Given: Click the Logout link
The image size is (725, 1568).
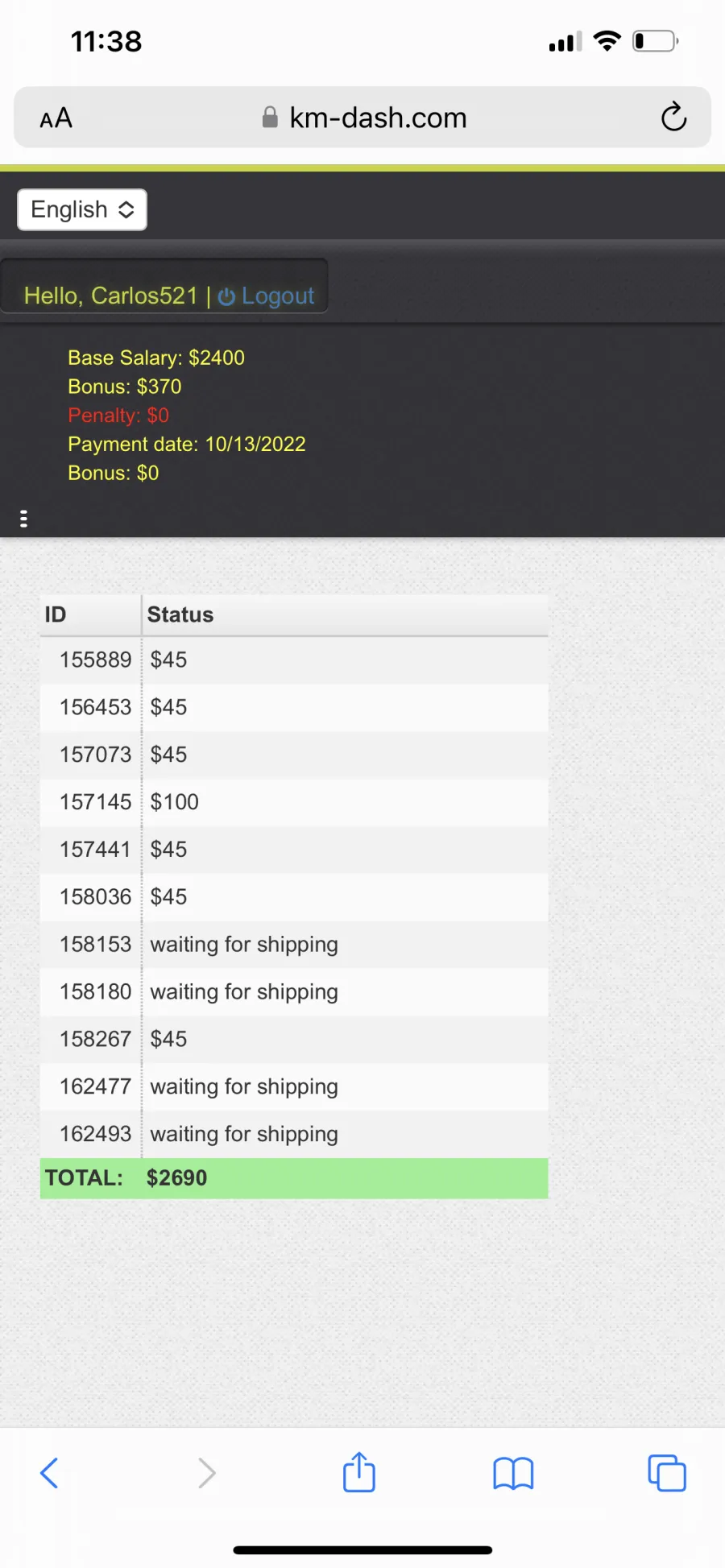Looking at the screenshot, I should click(x=278, y=296).
